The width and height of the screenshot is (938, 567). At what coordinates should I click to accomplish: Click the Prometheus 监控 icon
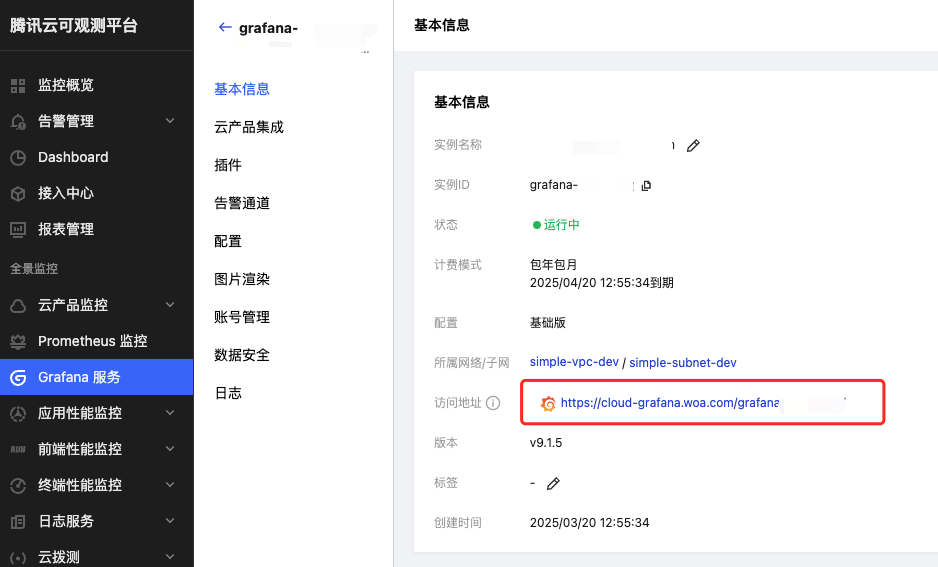[18, 342]
